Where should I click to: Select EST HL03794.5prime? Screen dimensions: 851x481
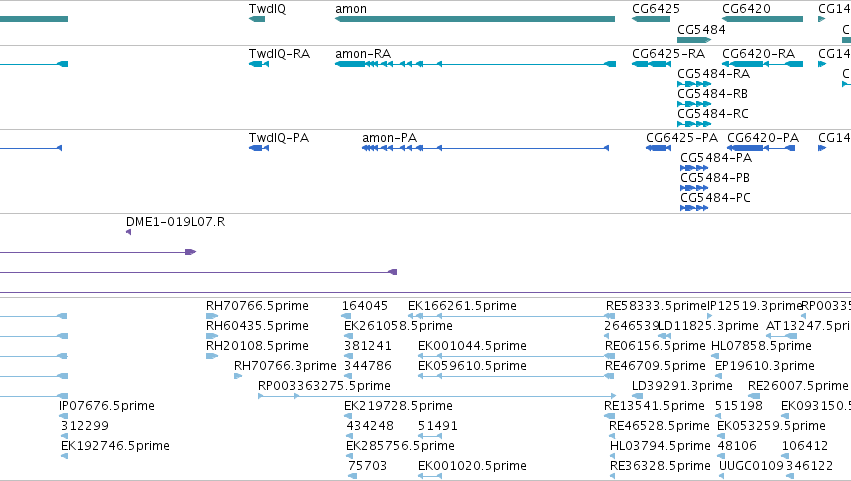pyautogui.click(x=660, y=446)
